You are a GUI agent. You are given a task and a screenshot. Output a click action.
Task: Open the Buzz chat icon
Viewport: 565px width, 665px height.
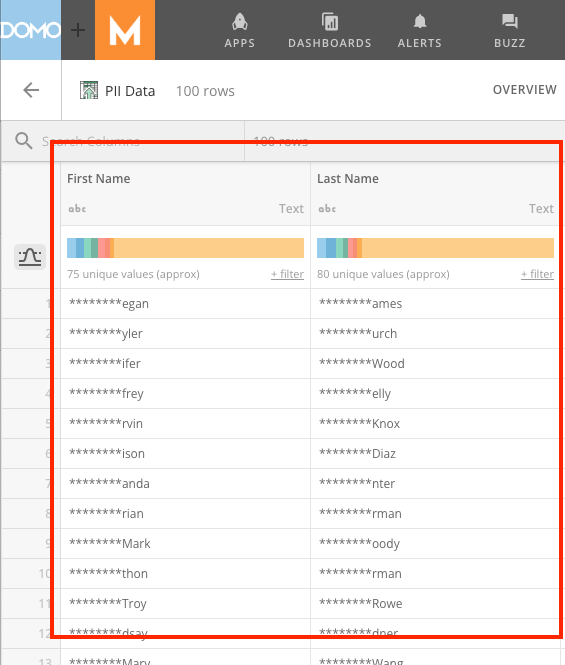[x=510, y=22]
